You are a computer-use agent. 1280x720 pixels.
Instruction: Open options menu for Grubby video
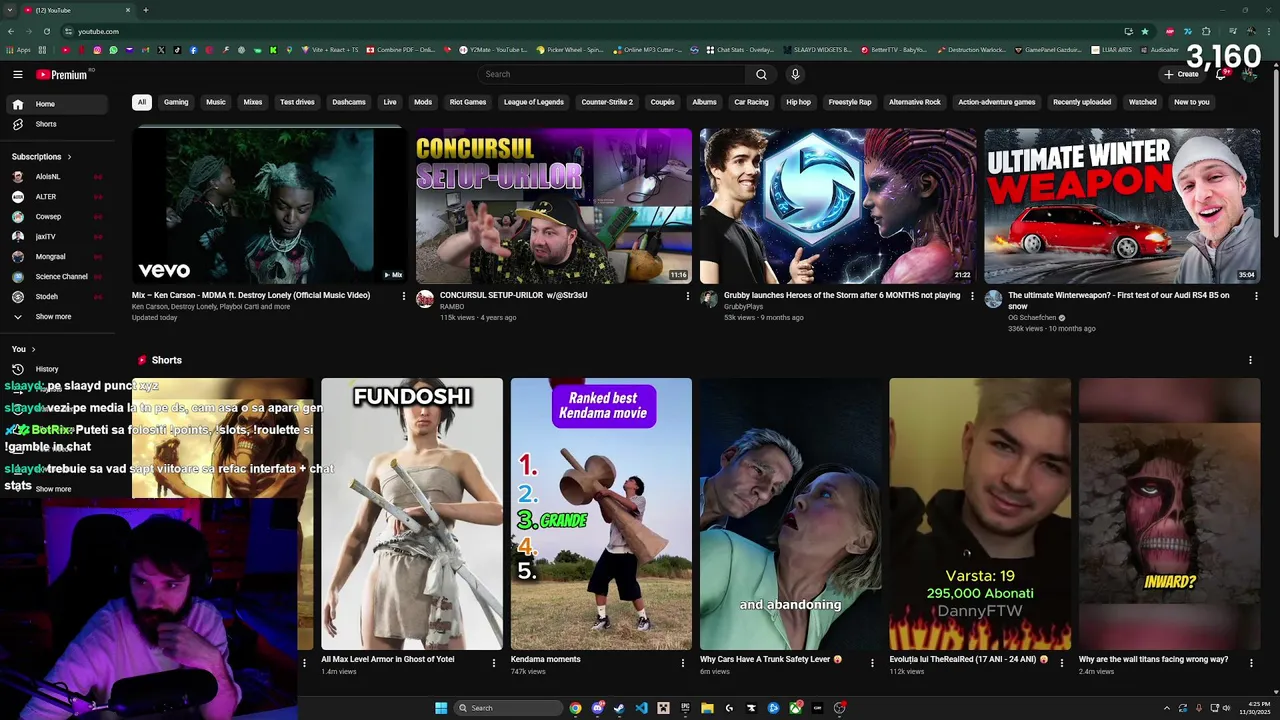(x=972, y=296)
